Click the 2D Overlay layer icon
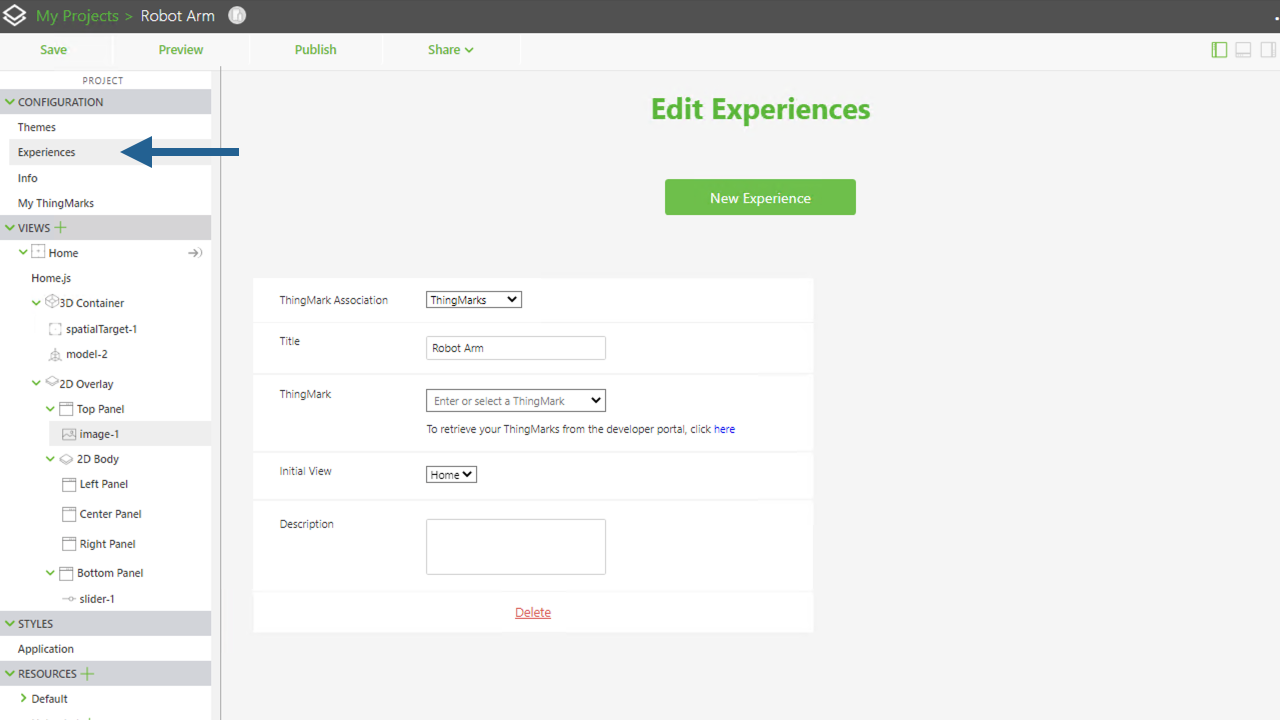1280x720 pixels. [x=52, y=383]
